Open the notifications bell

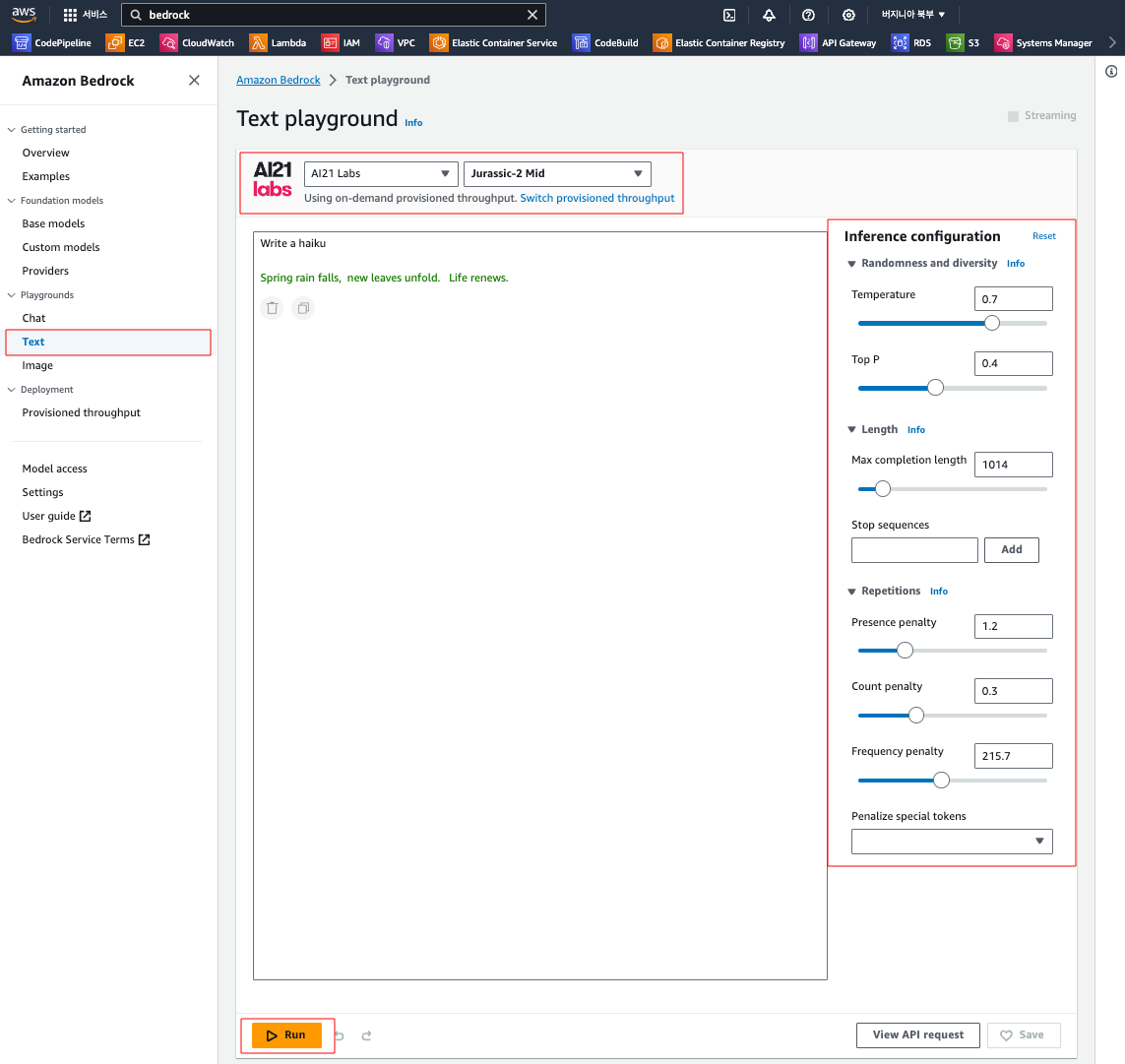point(769,15)
